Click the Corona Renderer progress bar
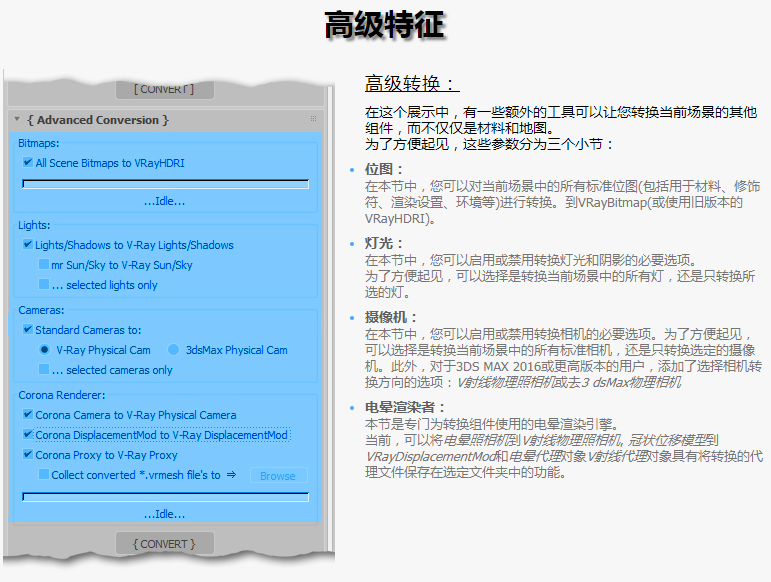 (165, 496)
